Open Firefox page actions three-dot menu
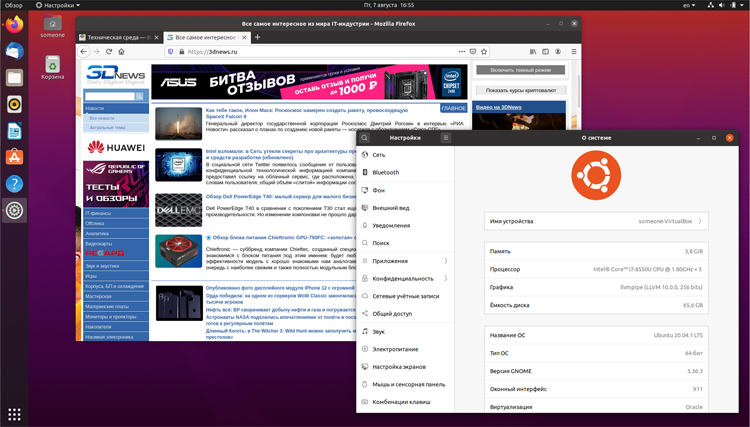The image size is (750, 427). click(462, 52)
